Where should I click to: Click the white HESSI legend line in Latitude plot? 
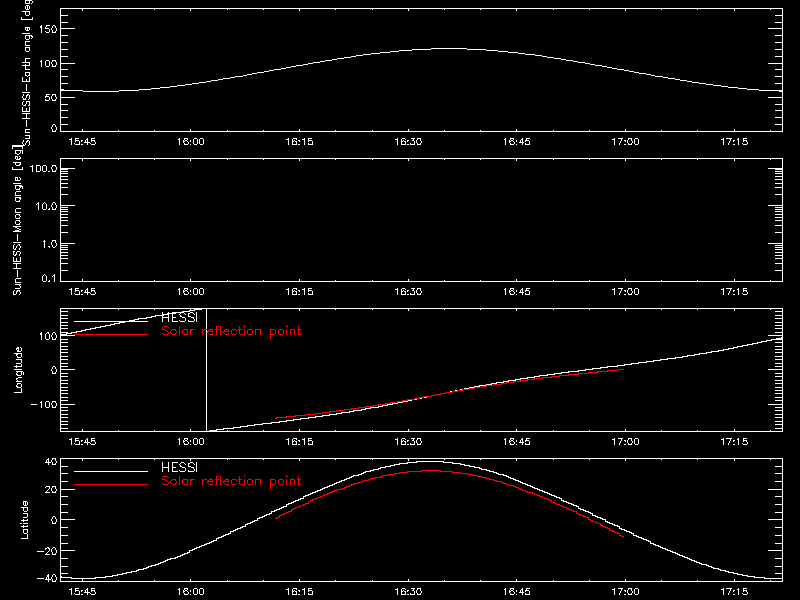click(111, 471)
